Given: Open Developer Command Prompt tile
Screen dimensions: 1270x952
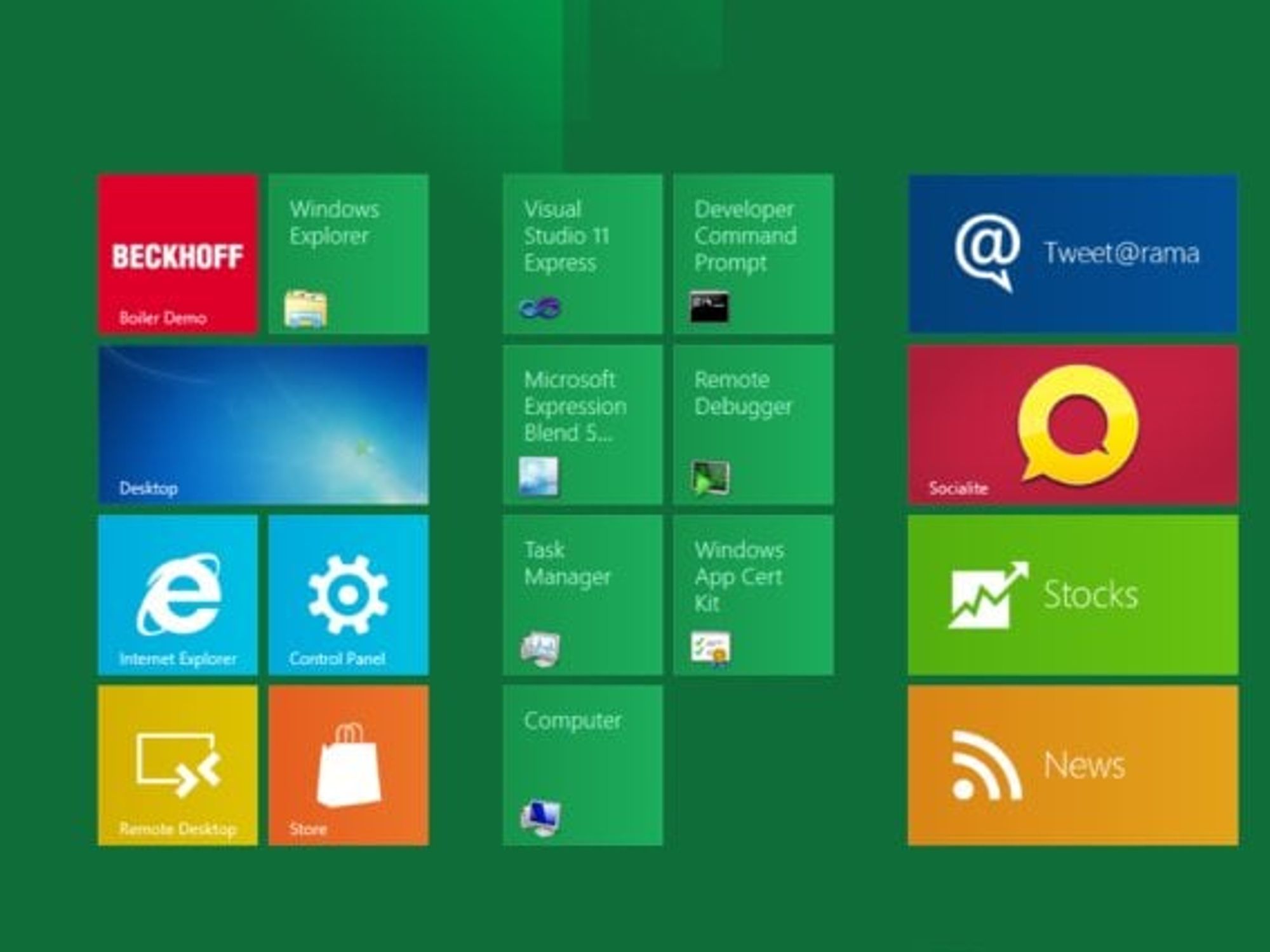Looking at the screenshot, I should [x=753, y=254].
